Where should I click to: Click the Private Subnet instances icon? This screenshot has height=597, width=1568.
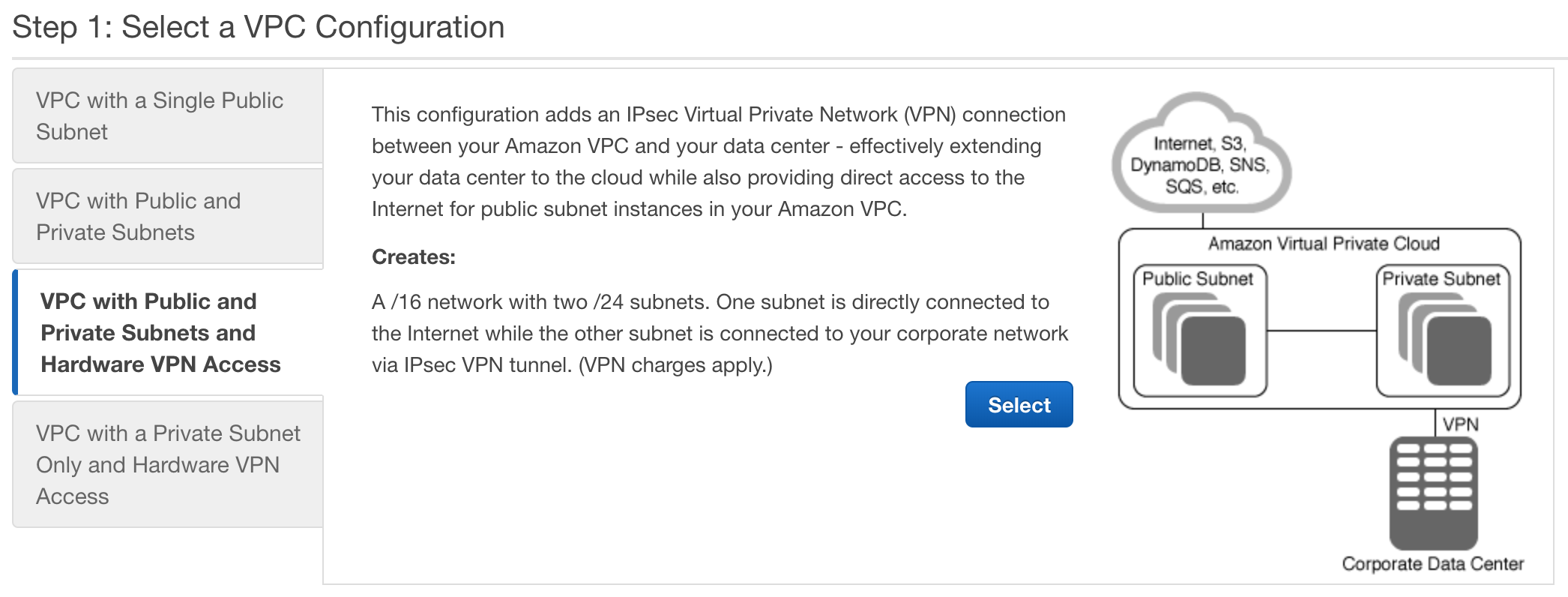point(1444,339)
